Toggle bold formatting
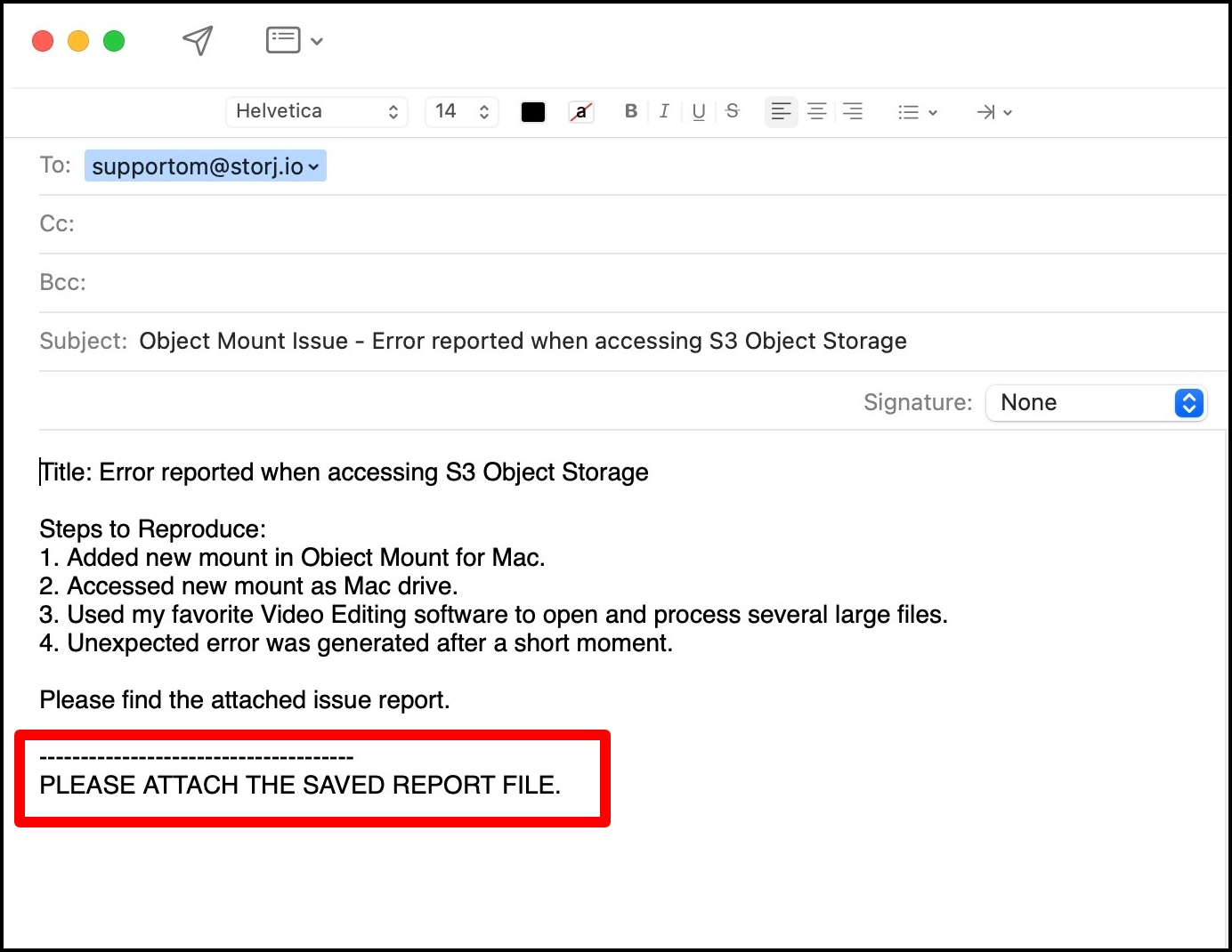This screenshot has height=952, width=1232. pos(630,111)
